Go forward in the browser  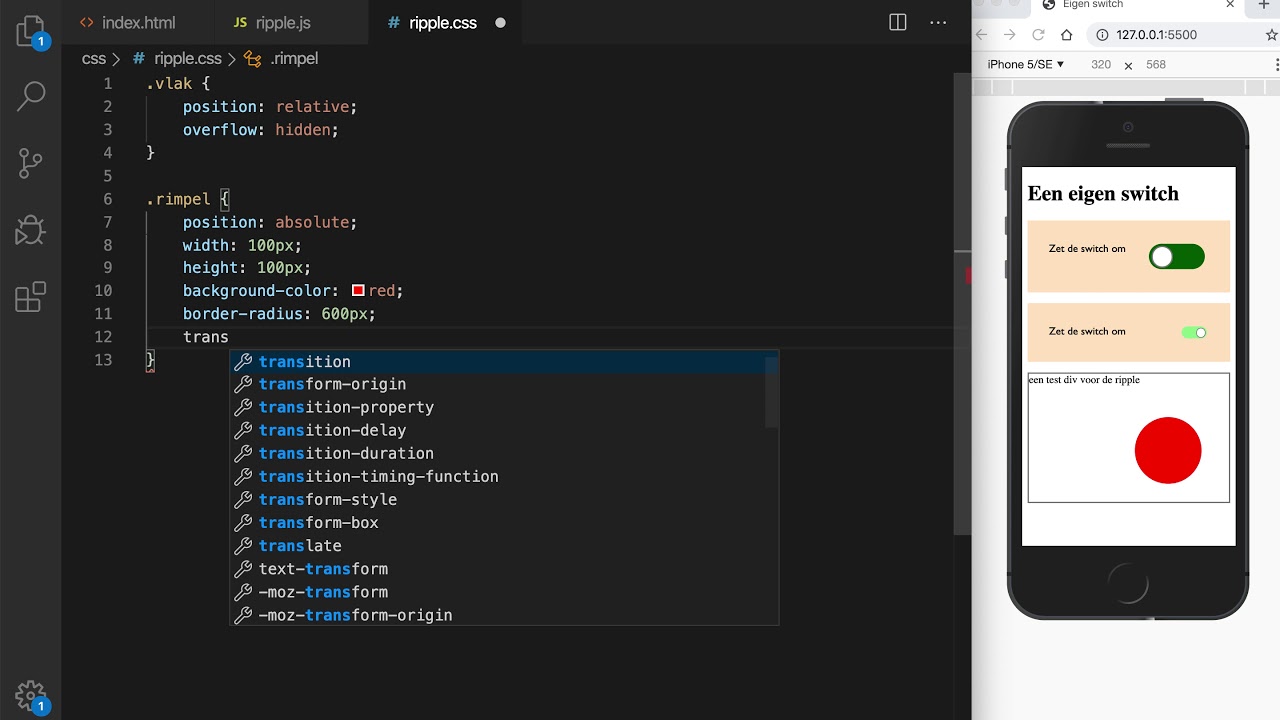(x=1009, y=34)
